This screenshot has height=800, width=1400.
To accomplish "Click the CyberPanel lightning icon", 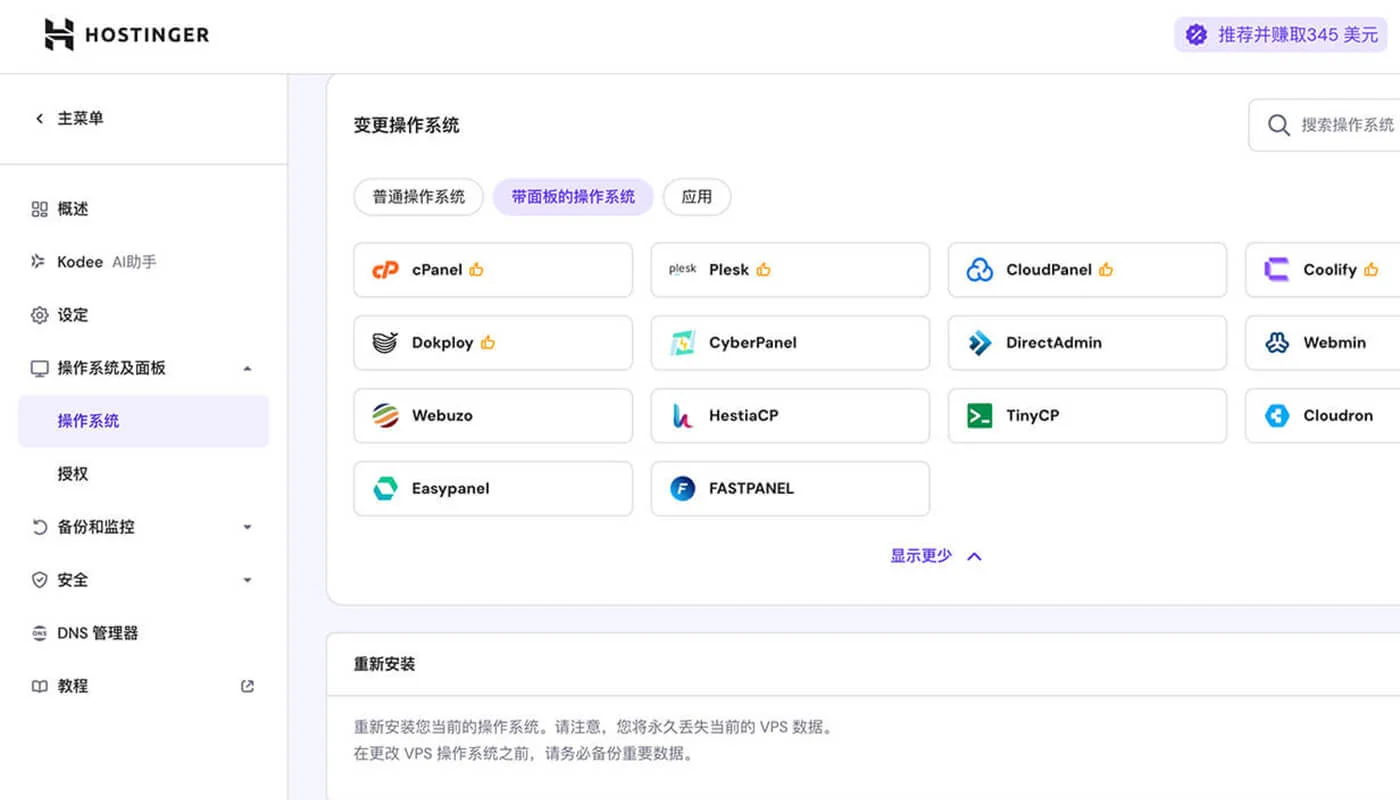I will coord(681,342).
